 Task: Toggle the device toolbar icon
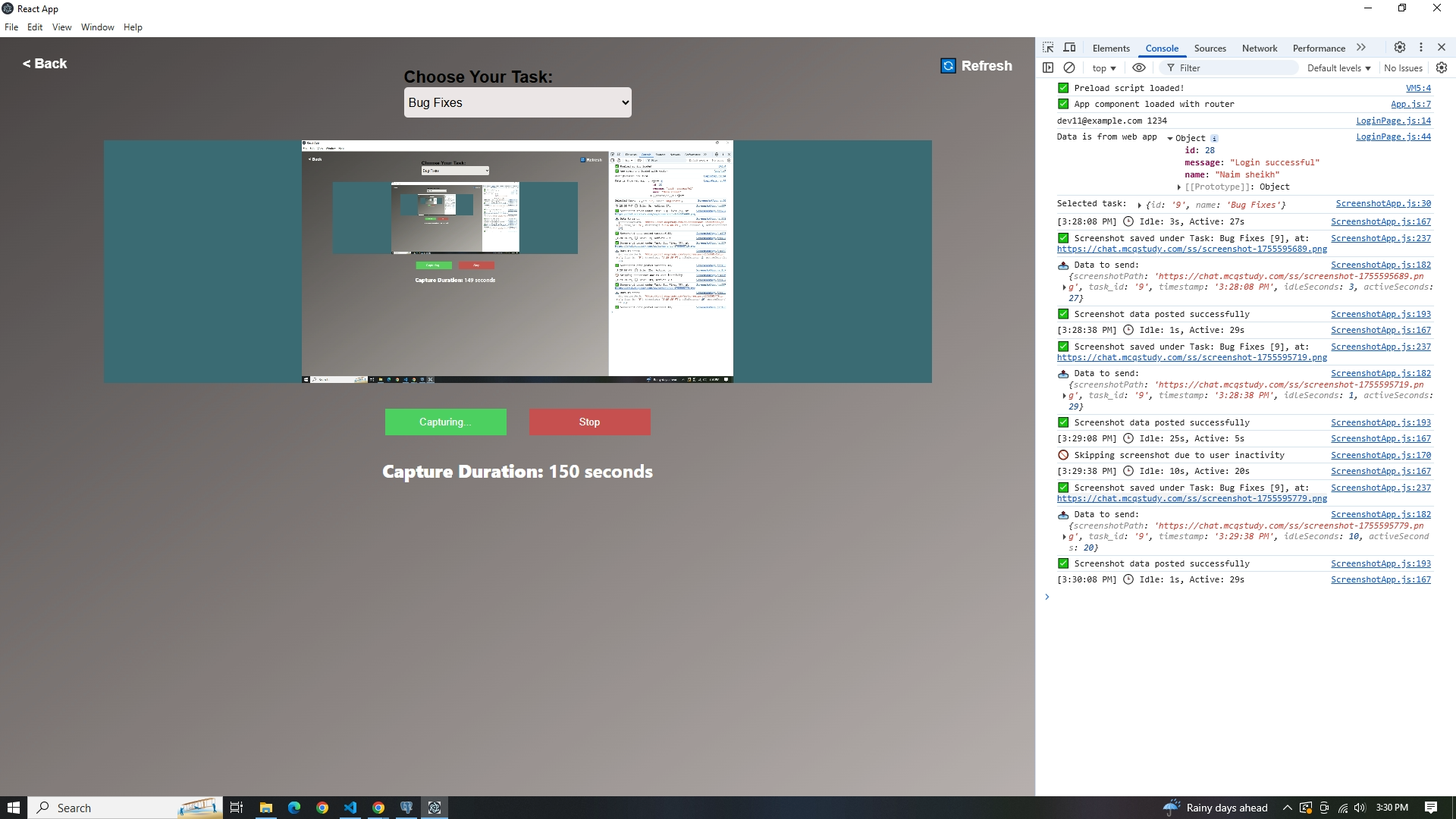tap(1069, 48)
